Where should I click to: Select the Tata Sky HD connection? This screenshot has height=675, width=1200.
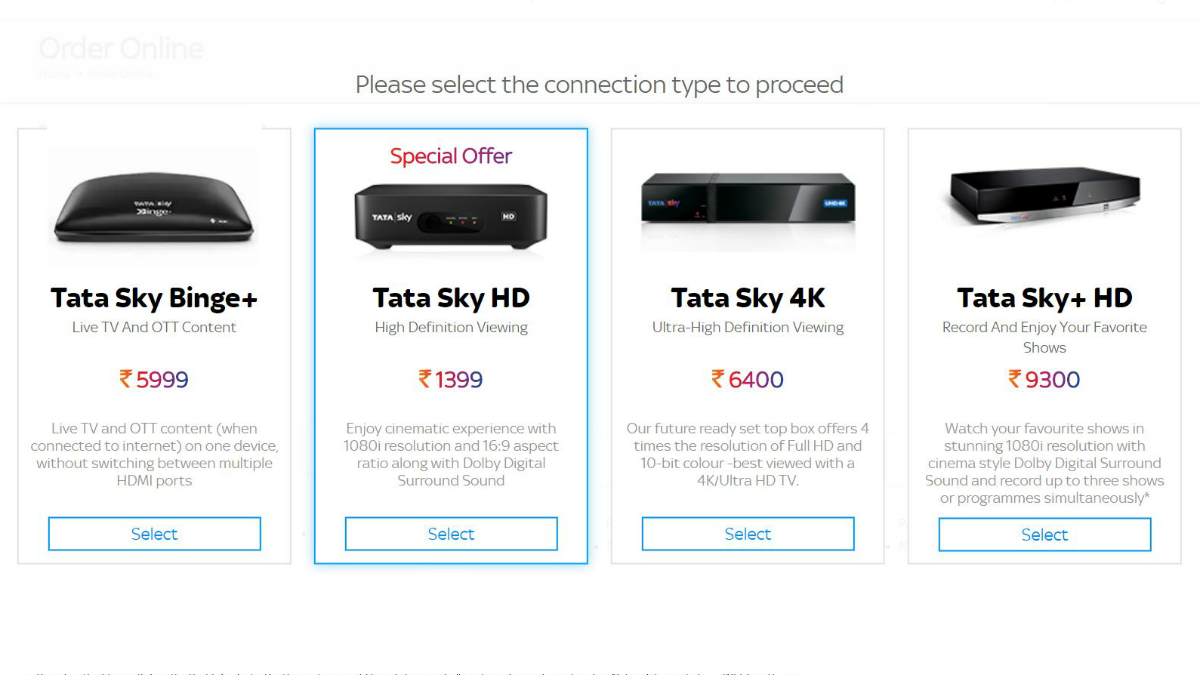(450, 533)
